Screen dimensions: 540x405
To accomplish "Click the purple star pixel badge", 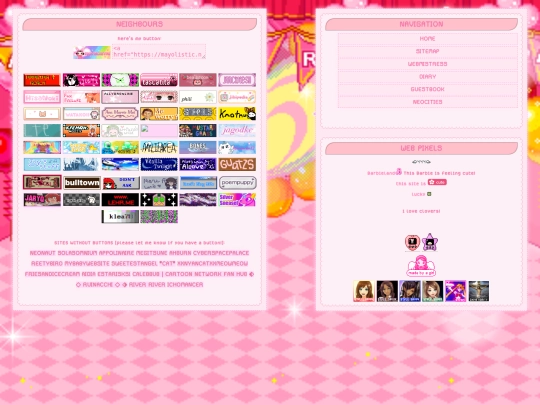I will pyautogui.click(x=430, y=242).
